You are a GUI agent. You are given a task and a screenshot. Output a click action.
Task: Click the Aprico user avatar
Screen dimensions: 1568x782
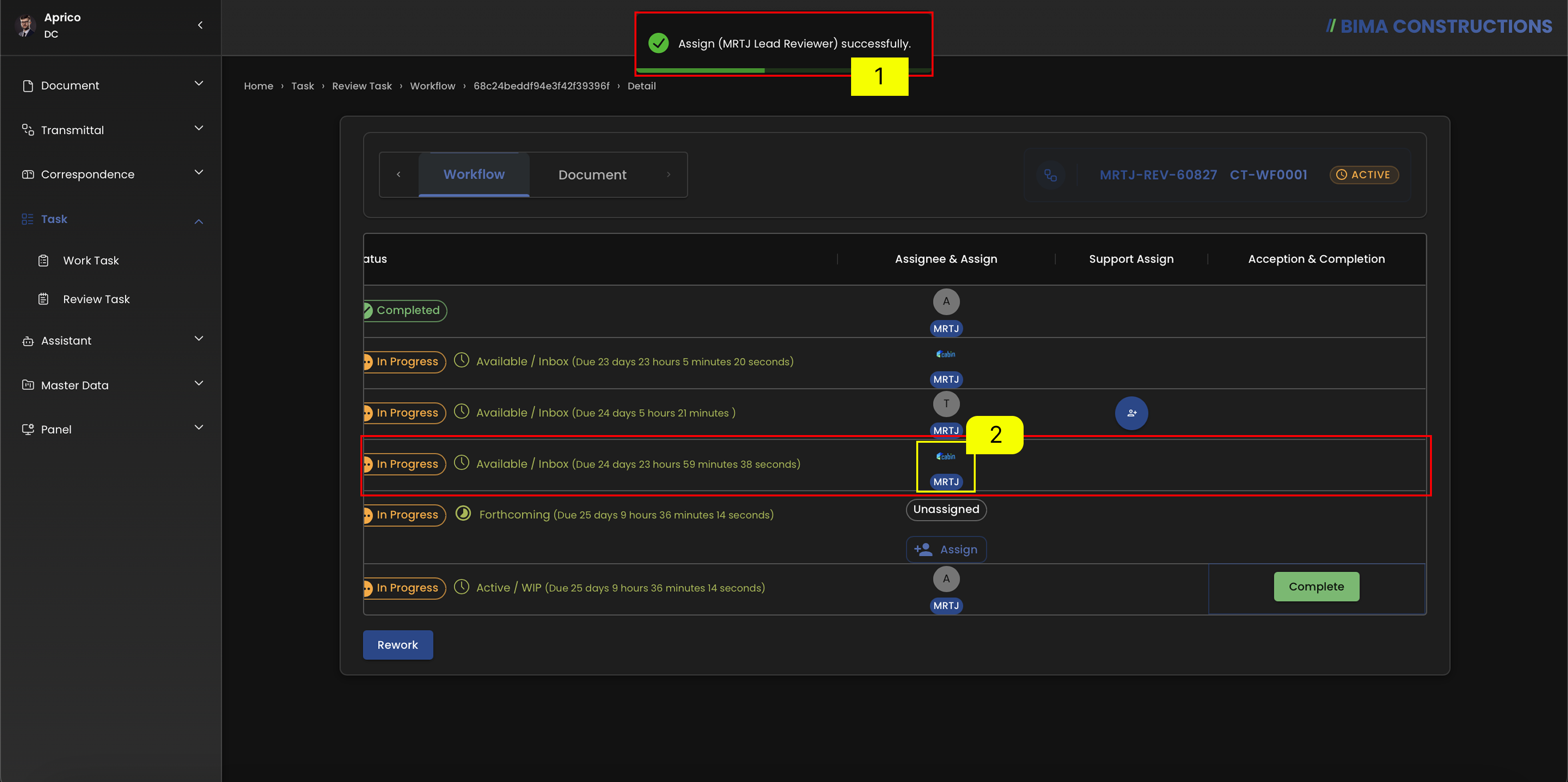pyautogui.click(x=25, y=25)
